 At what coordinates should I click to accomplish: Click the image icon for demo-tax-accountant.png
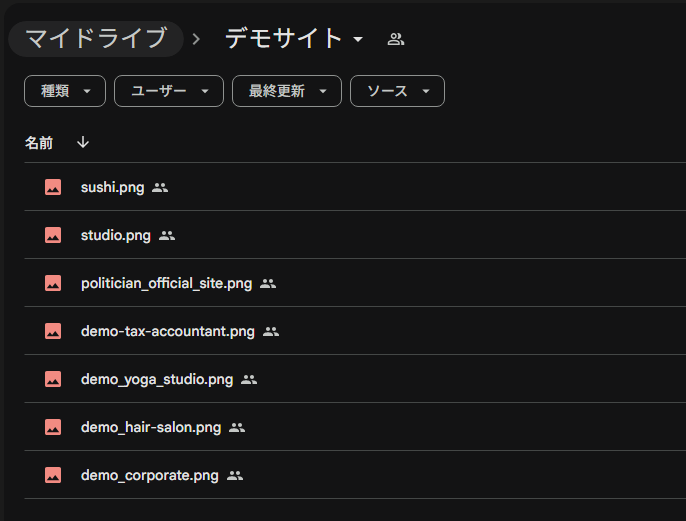point(53,331)
